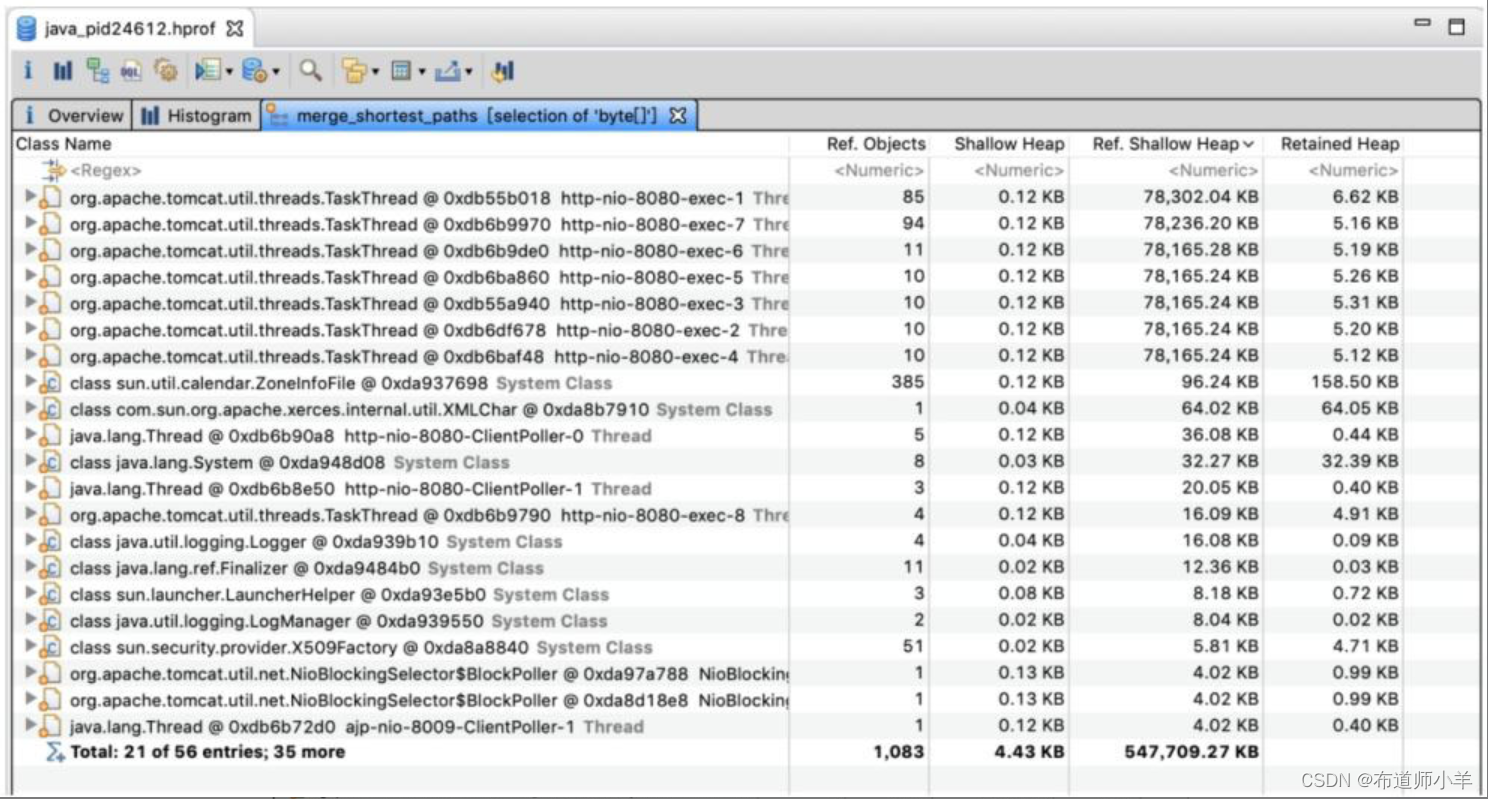Screen dimensions: 1488x799
Task: Click the class icon of X509Factory row
Action: pyautogui.click(x=50, y=647)
